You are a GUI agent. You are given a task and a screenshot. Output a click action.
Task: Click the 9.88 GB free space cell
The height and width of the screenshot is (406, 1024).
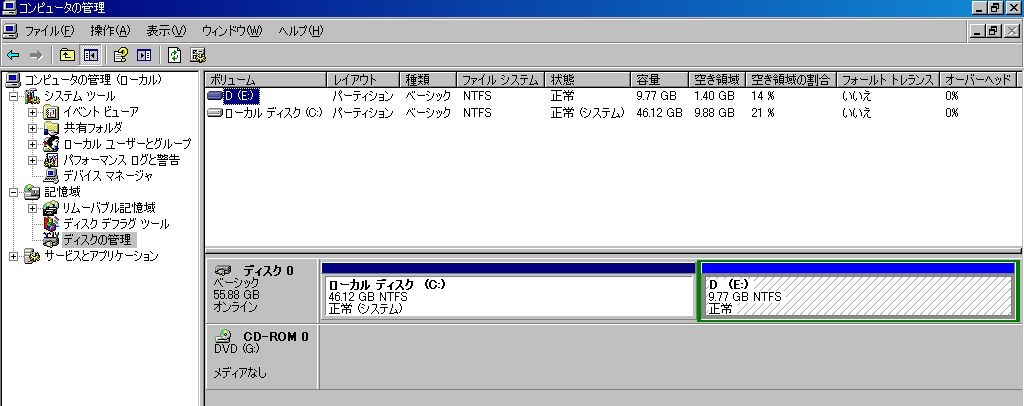[714, 112]
